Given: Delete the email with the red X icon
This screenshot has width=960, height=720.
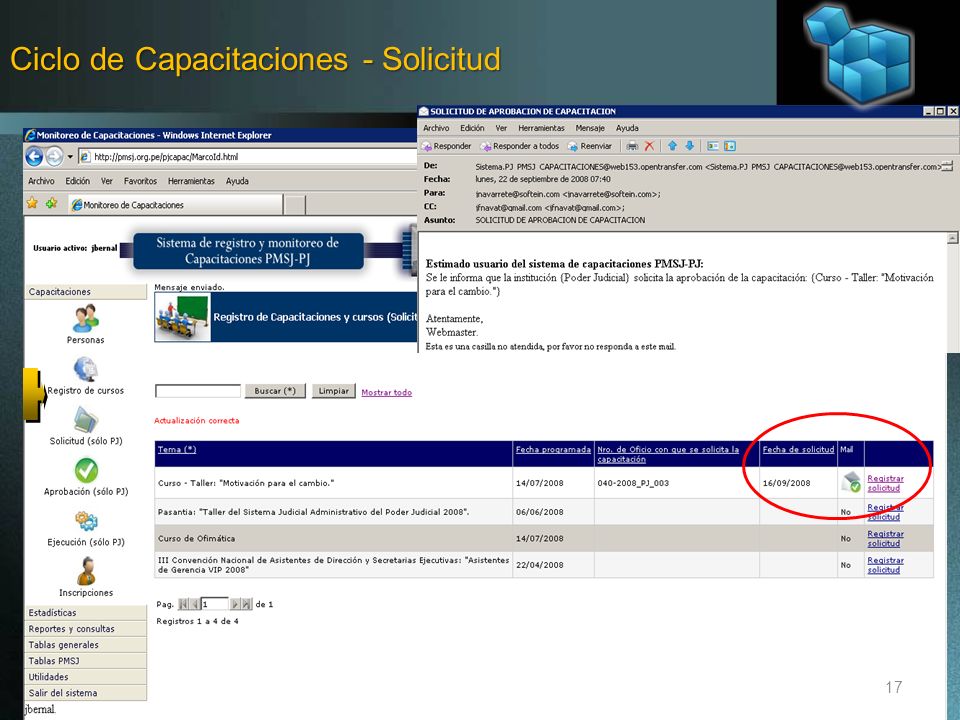Looking at the screenshot, I should pyautogui.click(x=649, y=146).
